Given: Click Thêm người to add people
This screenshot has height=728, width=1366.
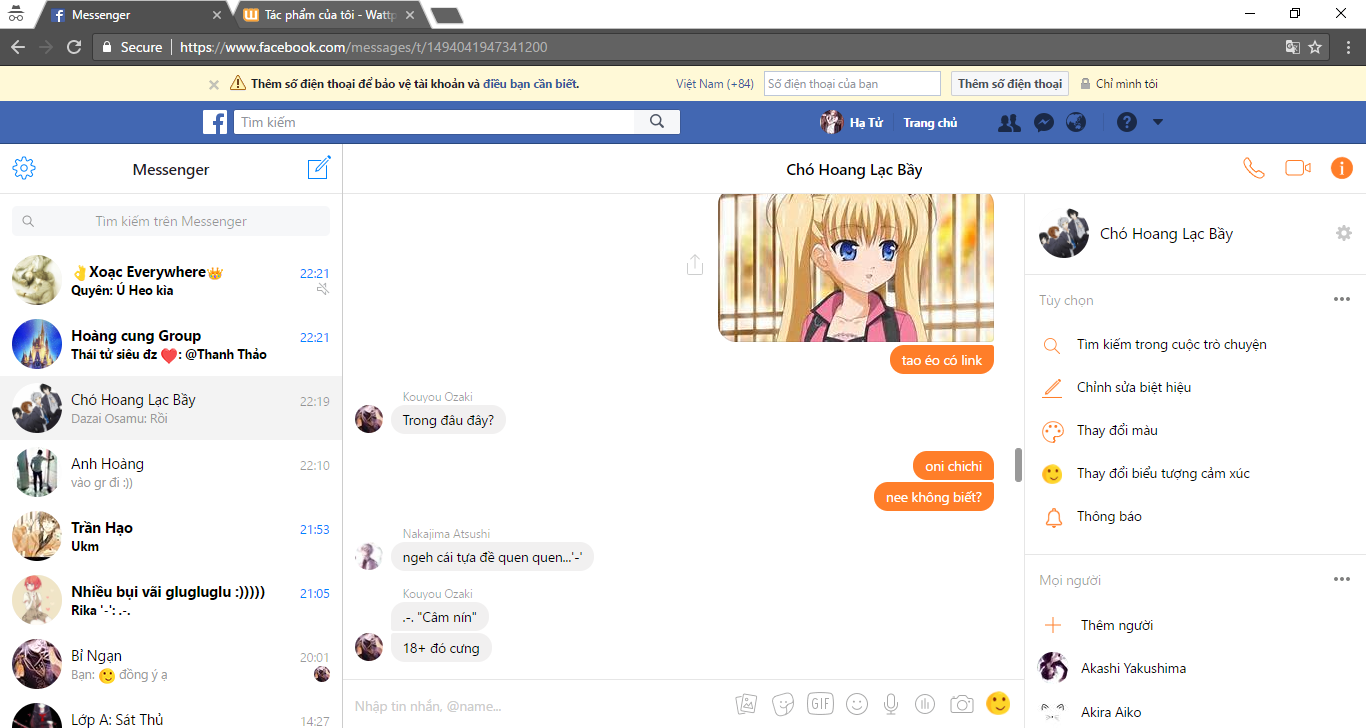Looking at the screenshot, I should pos(1116,625).
